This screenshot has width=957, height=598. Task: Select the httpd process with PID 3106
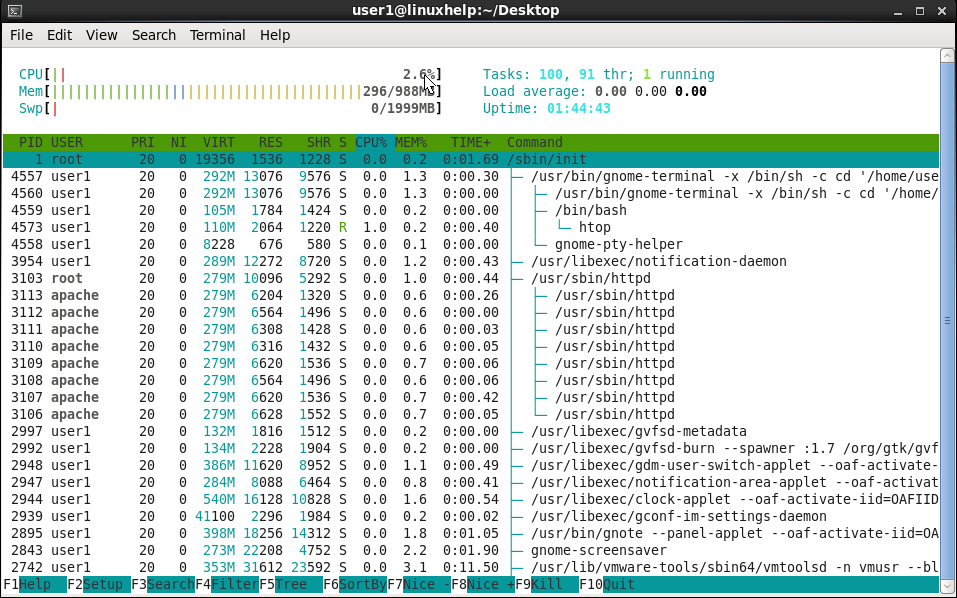point(471,415)
